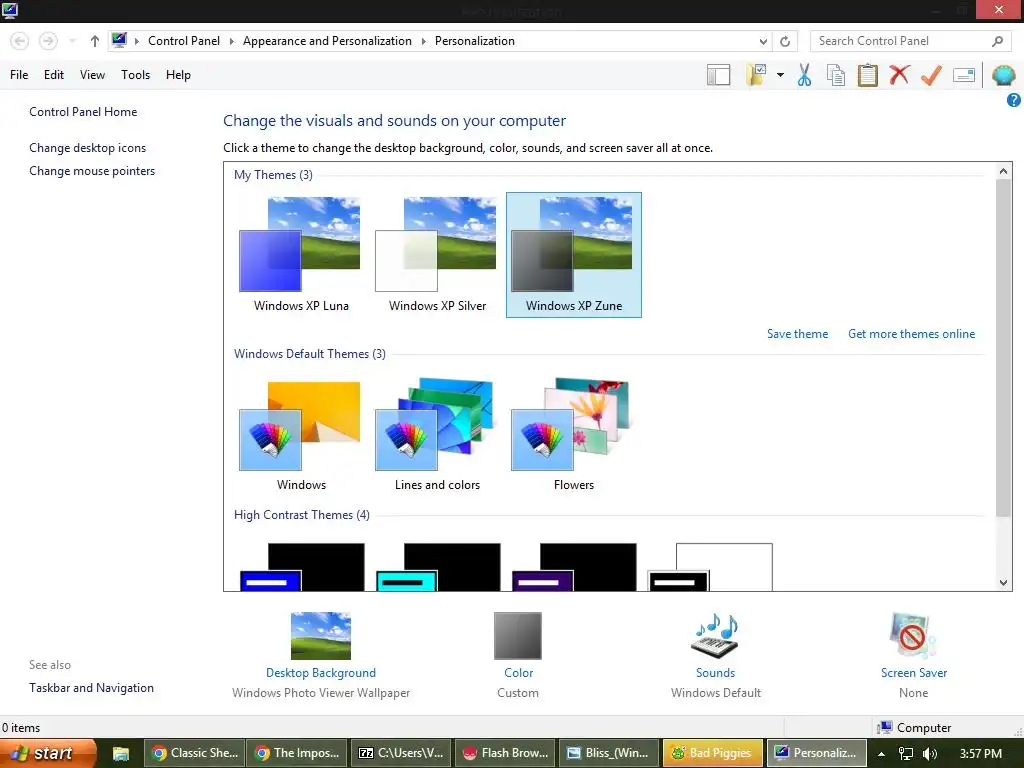
Task: Open the File menu
Action: click(x=19, y=75)
